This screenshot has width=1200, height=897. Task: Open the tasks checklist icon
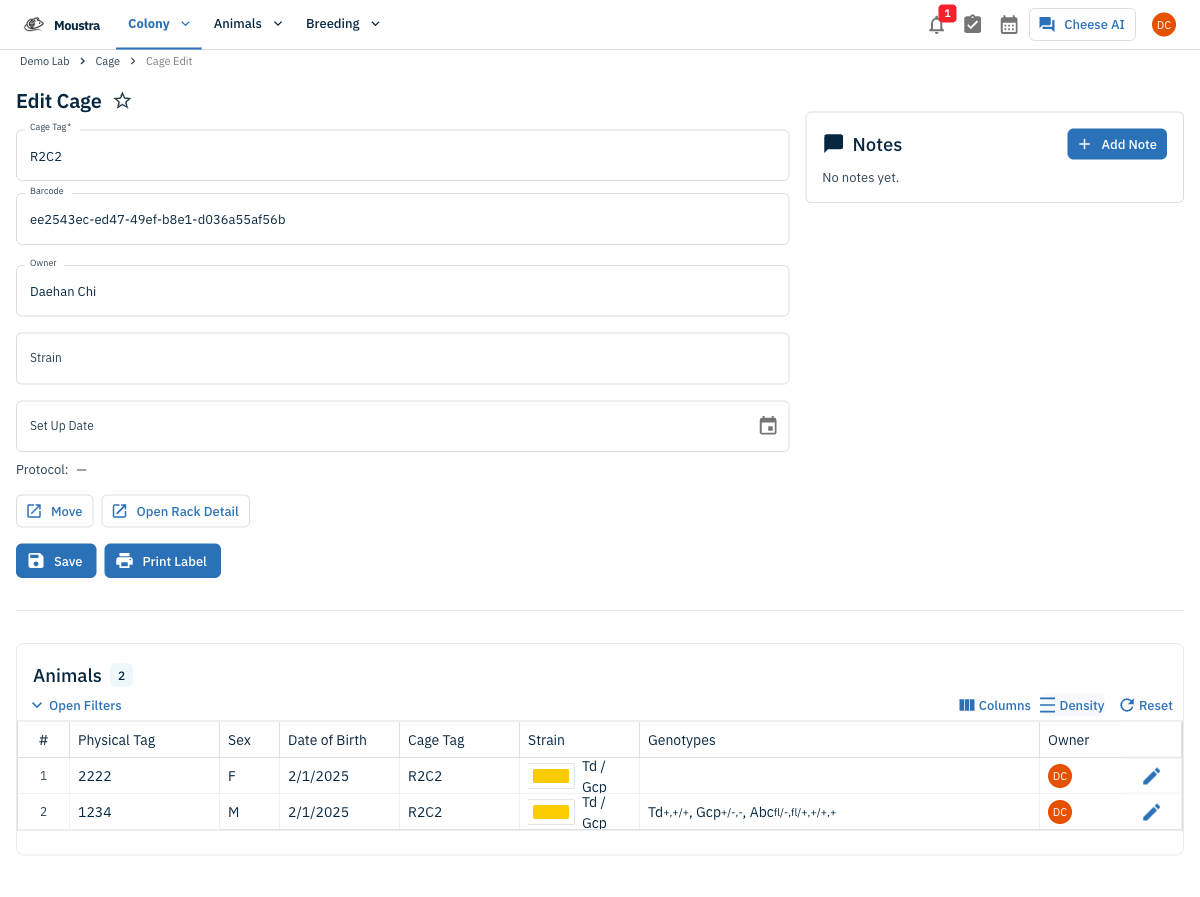973,25
